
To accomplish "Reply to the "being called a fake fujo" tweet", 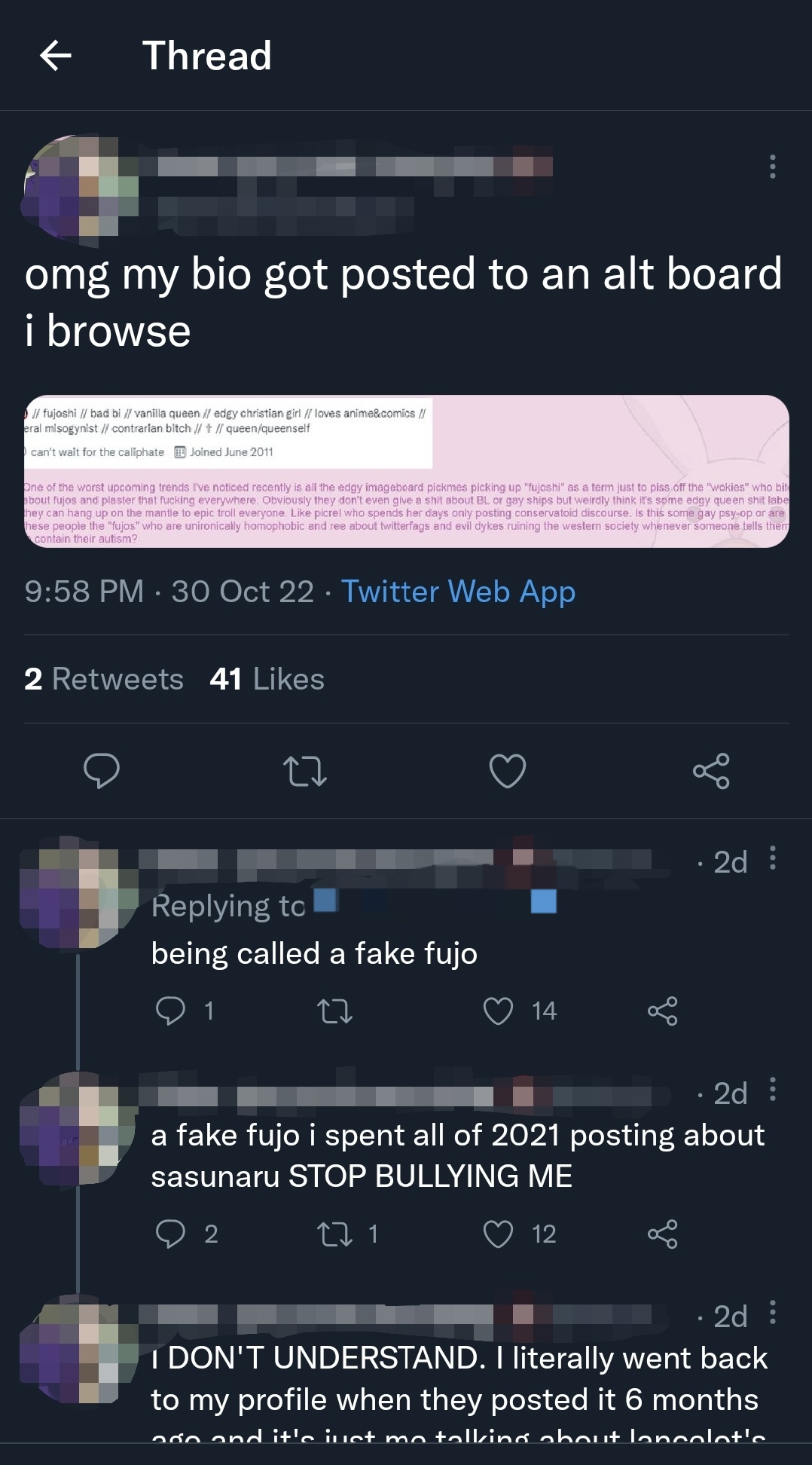I will pyautogui.click(x=170, y=1011).
